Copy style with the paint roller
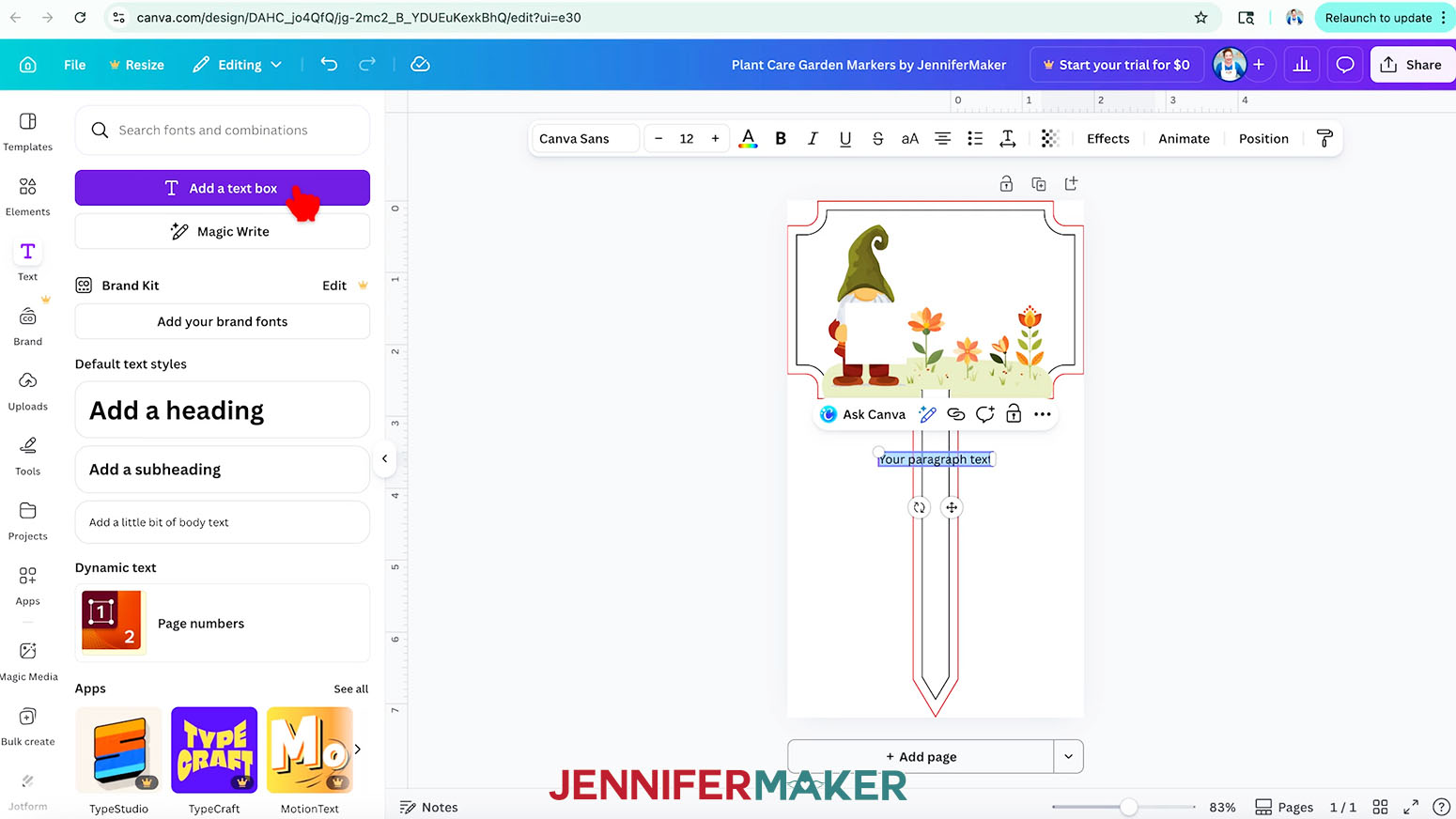This screenshot has height=819, width=1456. pyautogui.click(x=1324, y=139)
